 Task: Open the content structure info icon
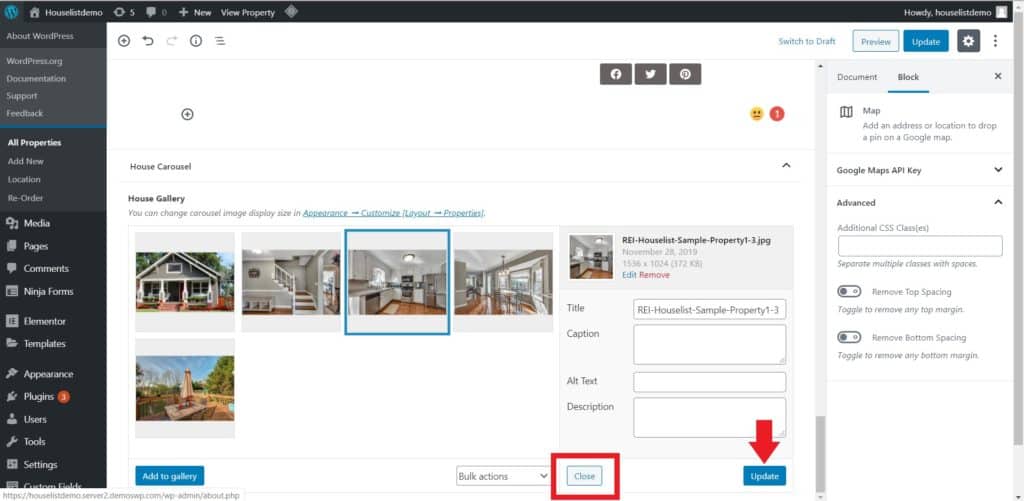click(x=196, y=40)
